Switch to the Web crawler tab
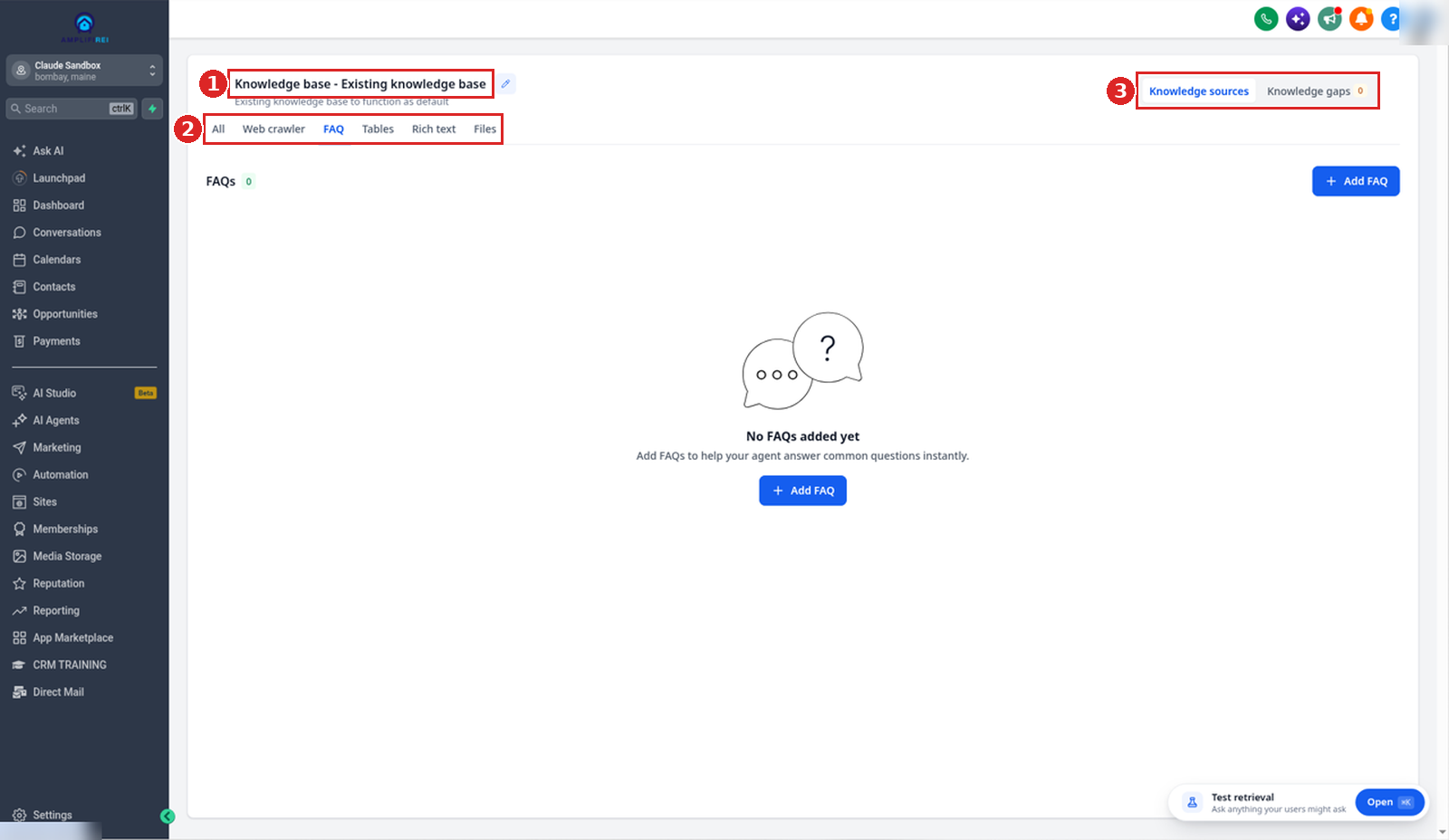The image size is (1449, 840). tap(273, 129)
